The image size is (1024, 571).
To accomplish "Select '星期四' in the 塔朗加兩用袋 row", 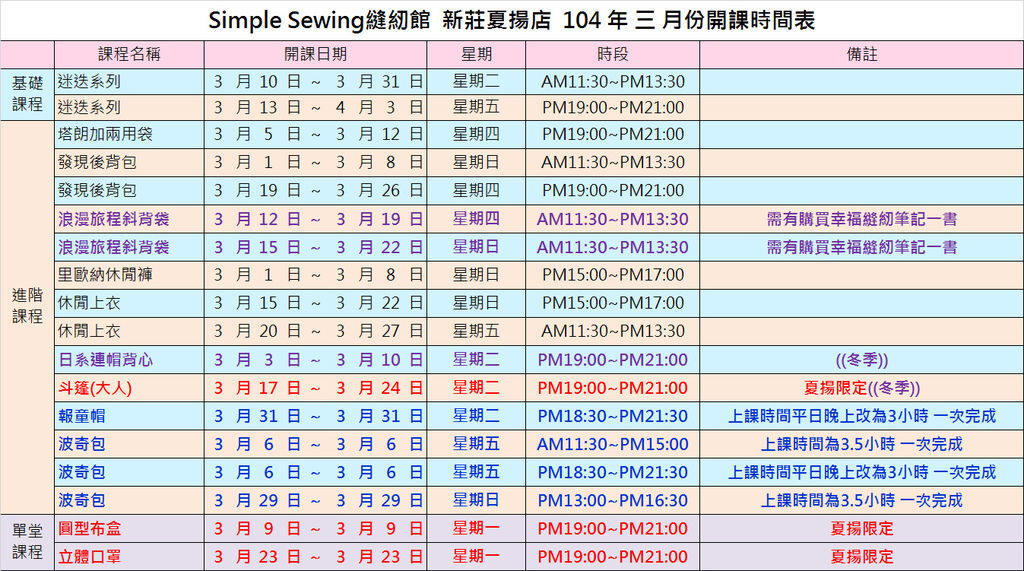I will tap(476, 134).
